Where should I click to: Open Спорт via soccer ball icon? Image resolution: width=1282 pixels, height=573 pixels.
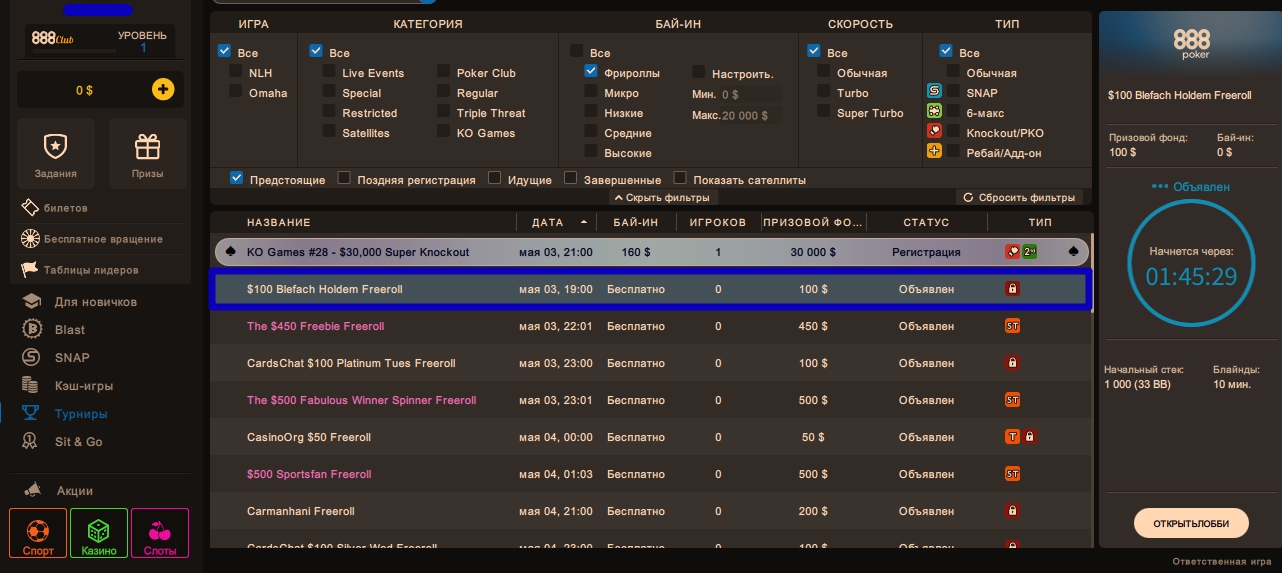pyautogui.click(x=38, y=530)
